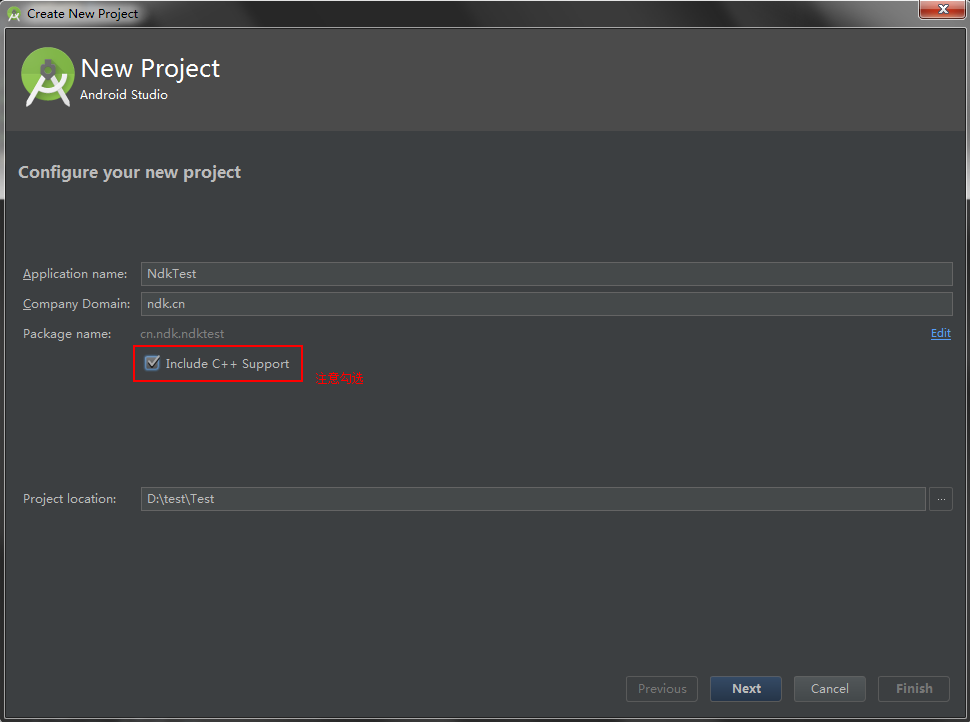Open the project location browse button
This screenshot has height=722, width=970.
pos(940,499)
